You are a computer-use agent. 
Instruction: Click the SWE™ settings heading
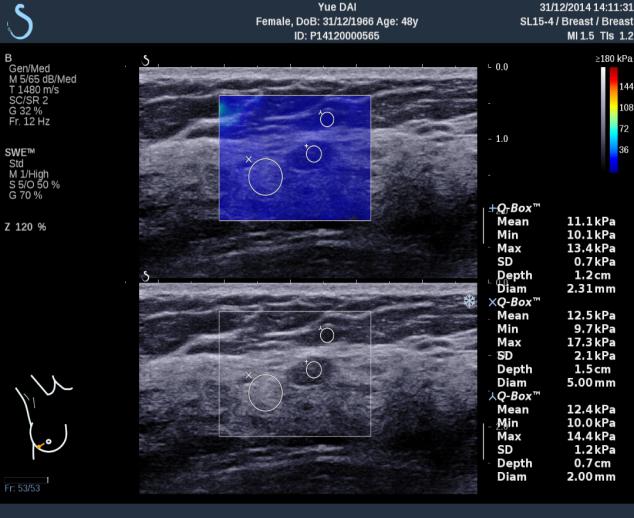[20, 152]
